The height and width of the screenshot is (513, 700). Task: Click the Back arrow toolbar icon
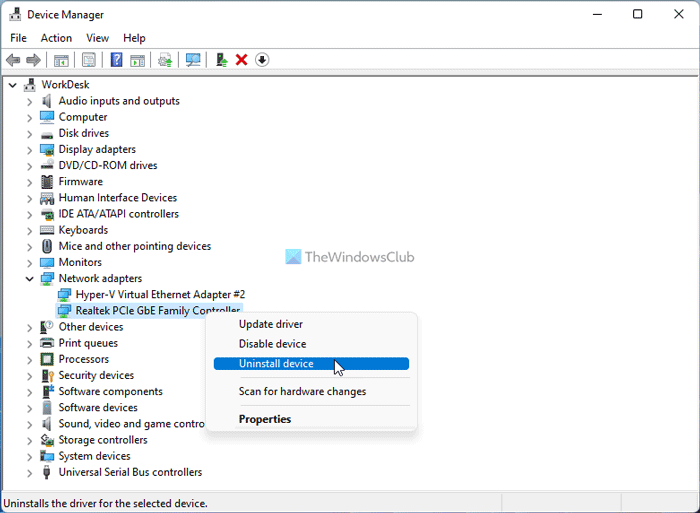coord(13,60)
